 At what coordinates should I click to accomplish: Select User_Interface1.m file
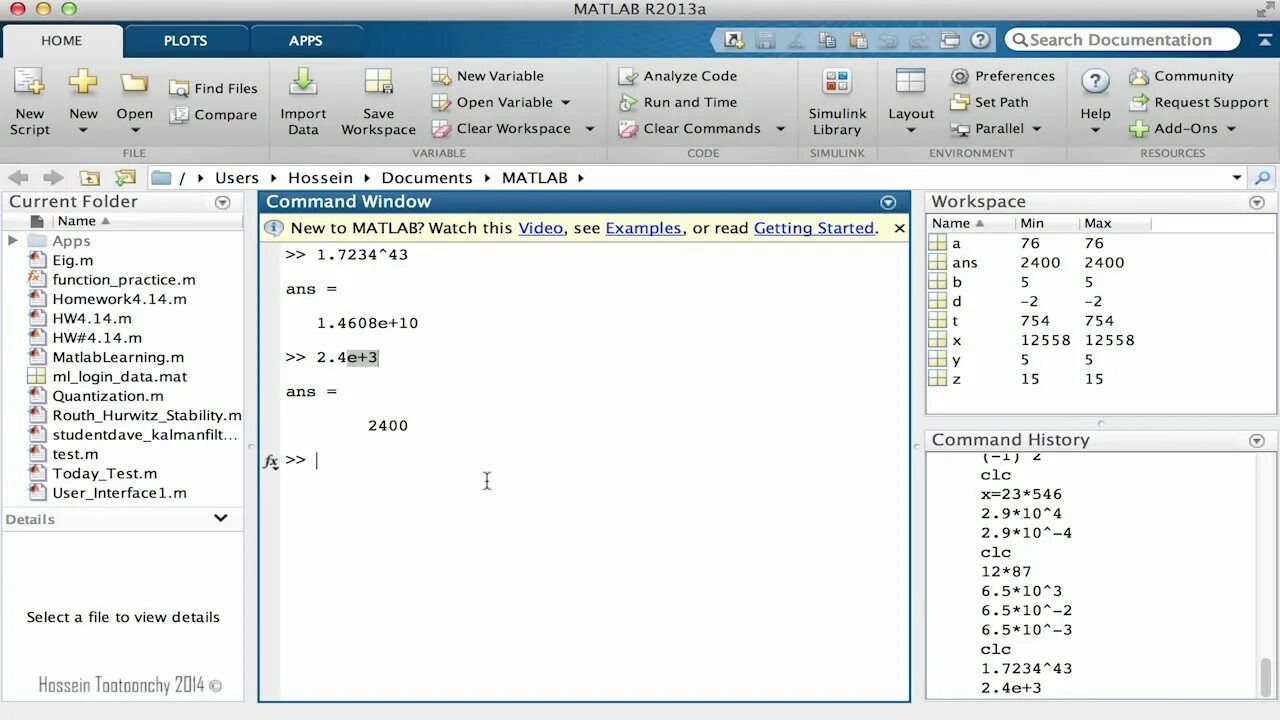119,493
